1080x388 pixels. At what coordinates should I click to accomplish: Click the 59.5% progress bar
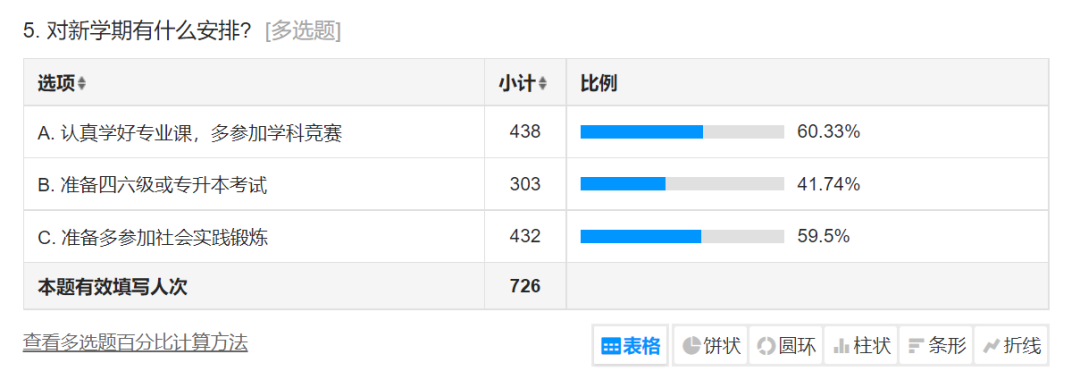click(x=682, y=236)
